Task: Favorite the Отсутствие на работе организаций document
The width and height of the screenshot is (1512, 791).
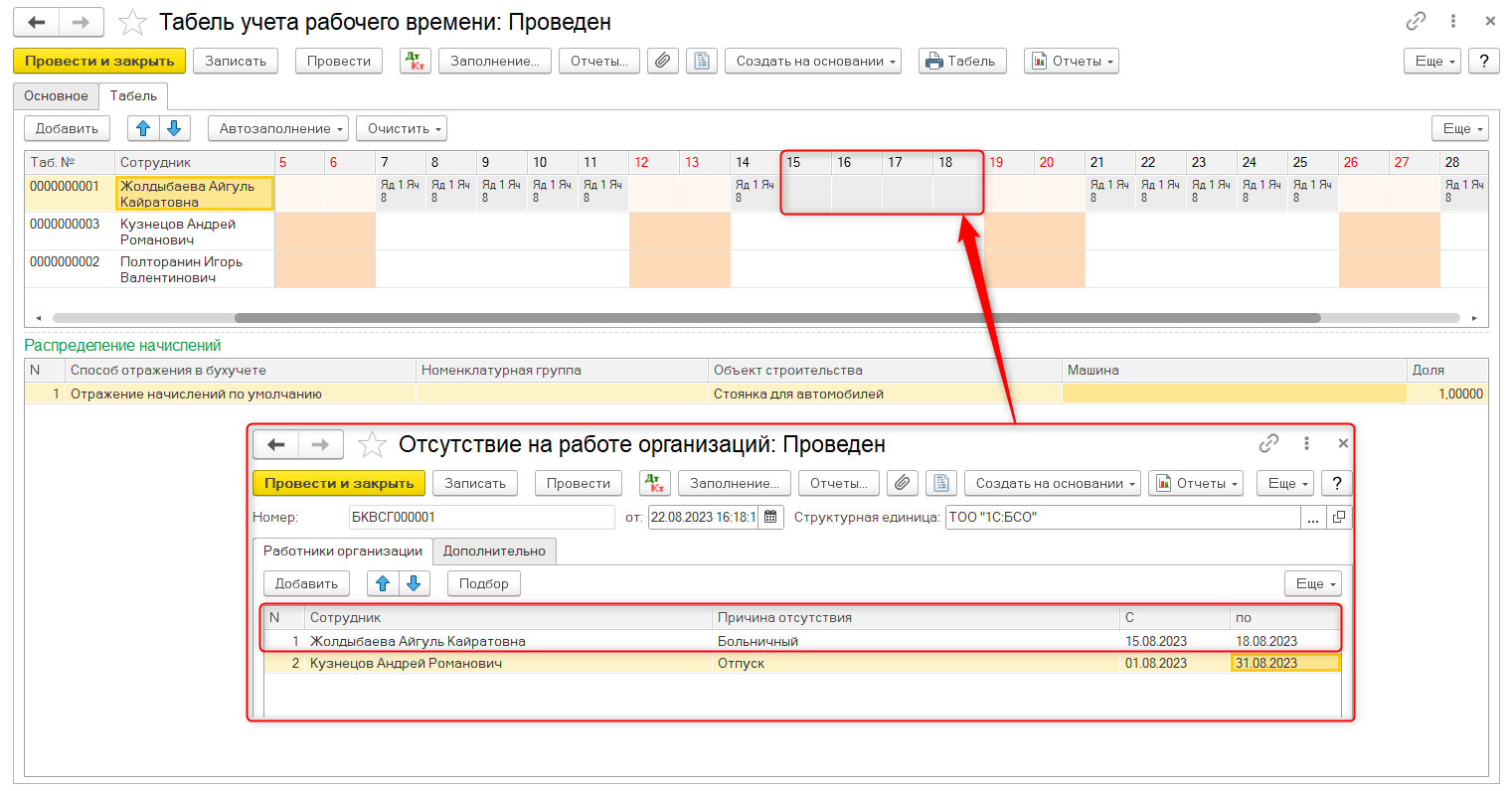Action: click(372, 444)
